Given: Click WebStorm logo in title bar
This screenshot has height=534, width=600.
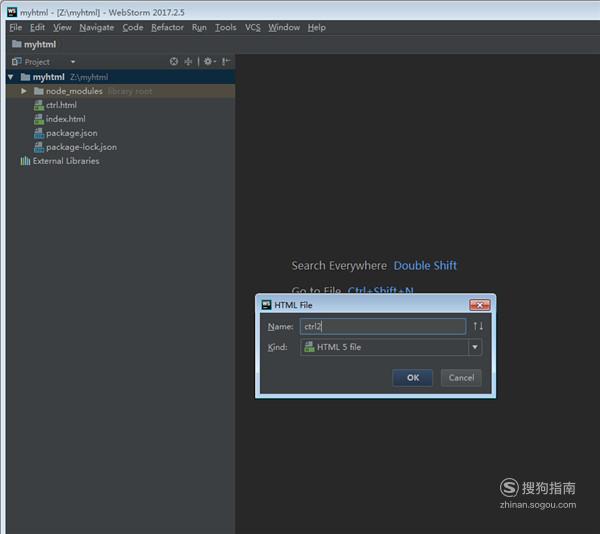Looking at the screenshot, I should click(12, 12).
